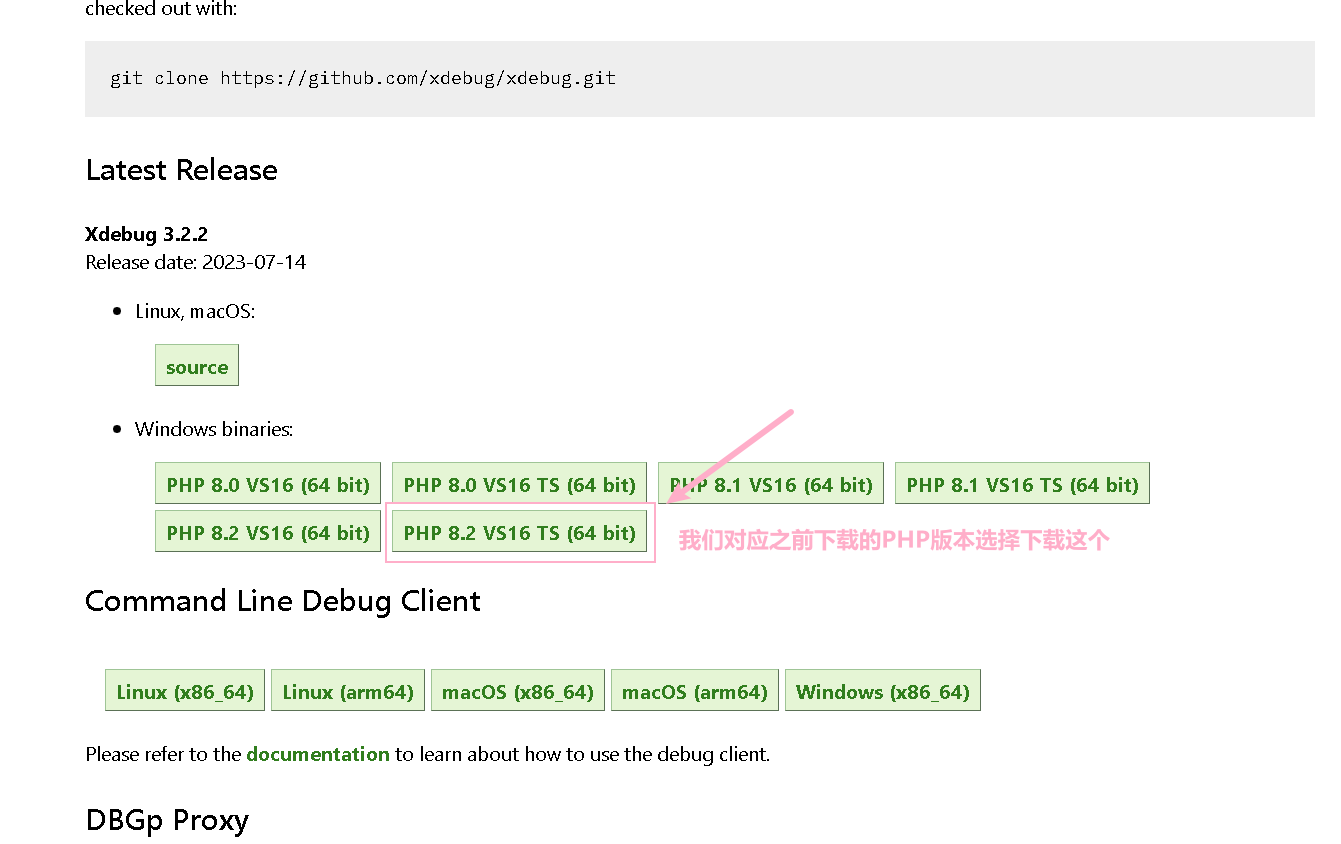Download the Windows (x86_64) debug client
1341x844 pixels.
pos(882,690)
